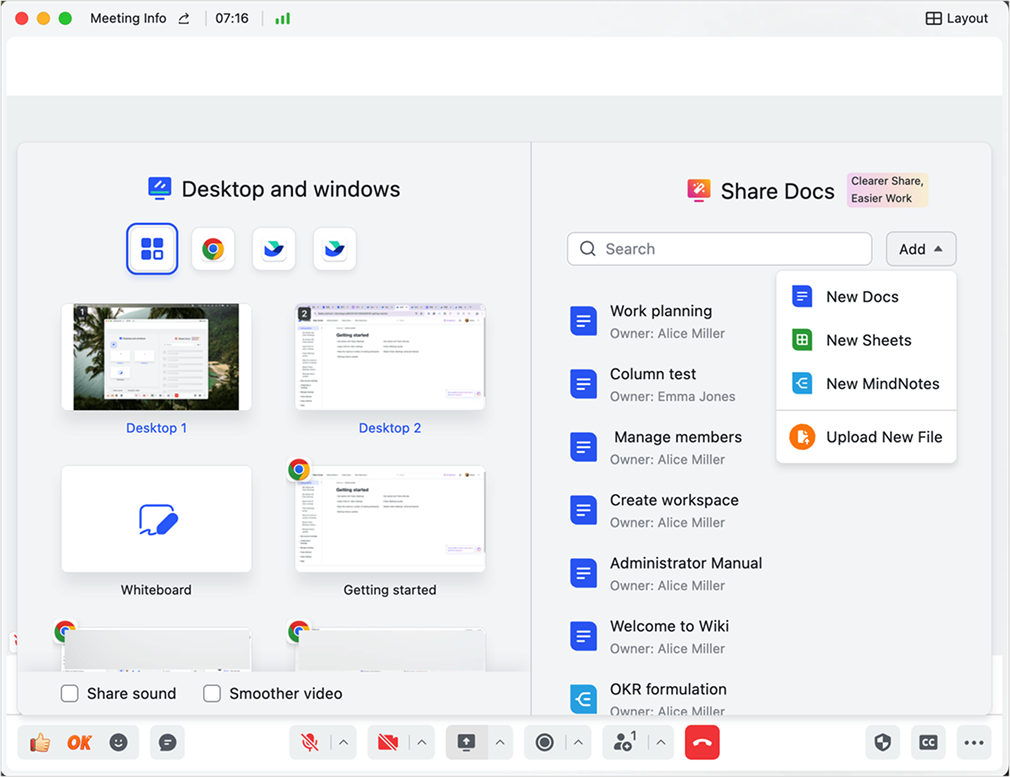Expand the camera options arrow
Viewport: 1010px width, 777px height.
[422, 742]
